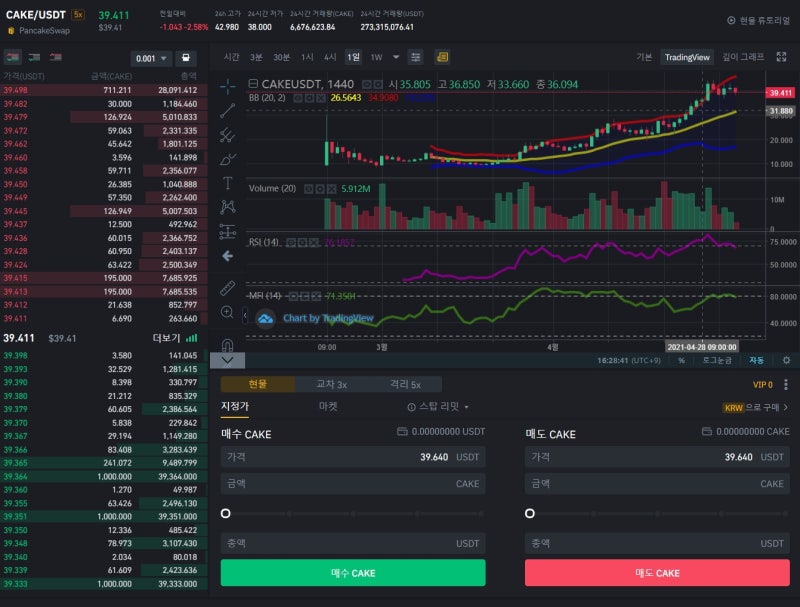This screenshot has width=800, height=607.
Task: Collapse the CAKEUSDT chart legend
Action: tap(253, 83)
